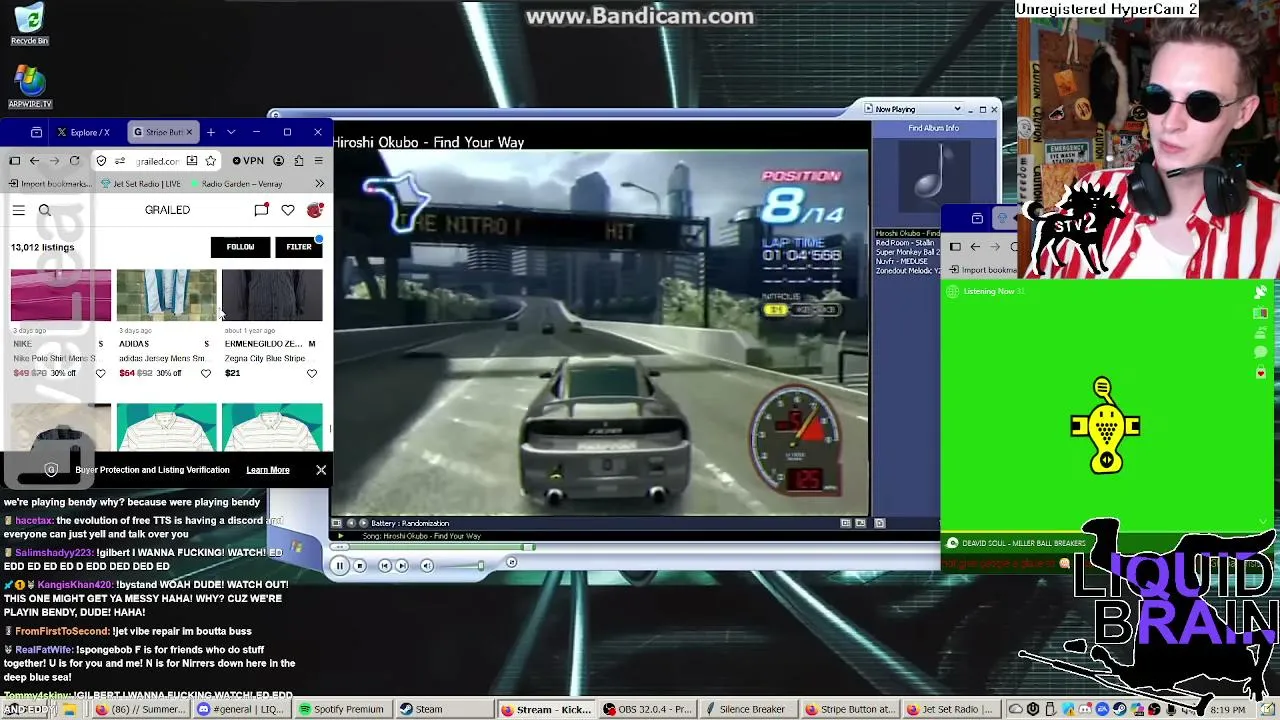Viewport: 1280px width, 720px height.
Task: Switch to Spotify Premium taskbar button
Action: pyautogui.click(x=342, y=710)
